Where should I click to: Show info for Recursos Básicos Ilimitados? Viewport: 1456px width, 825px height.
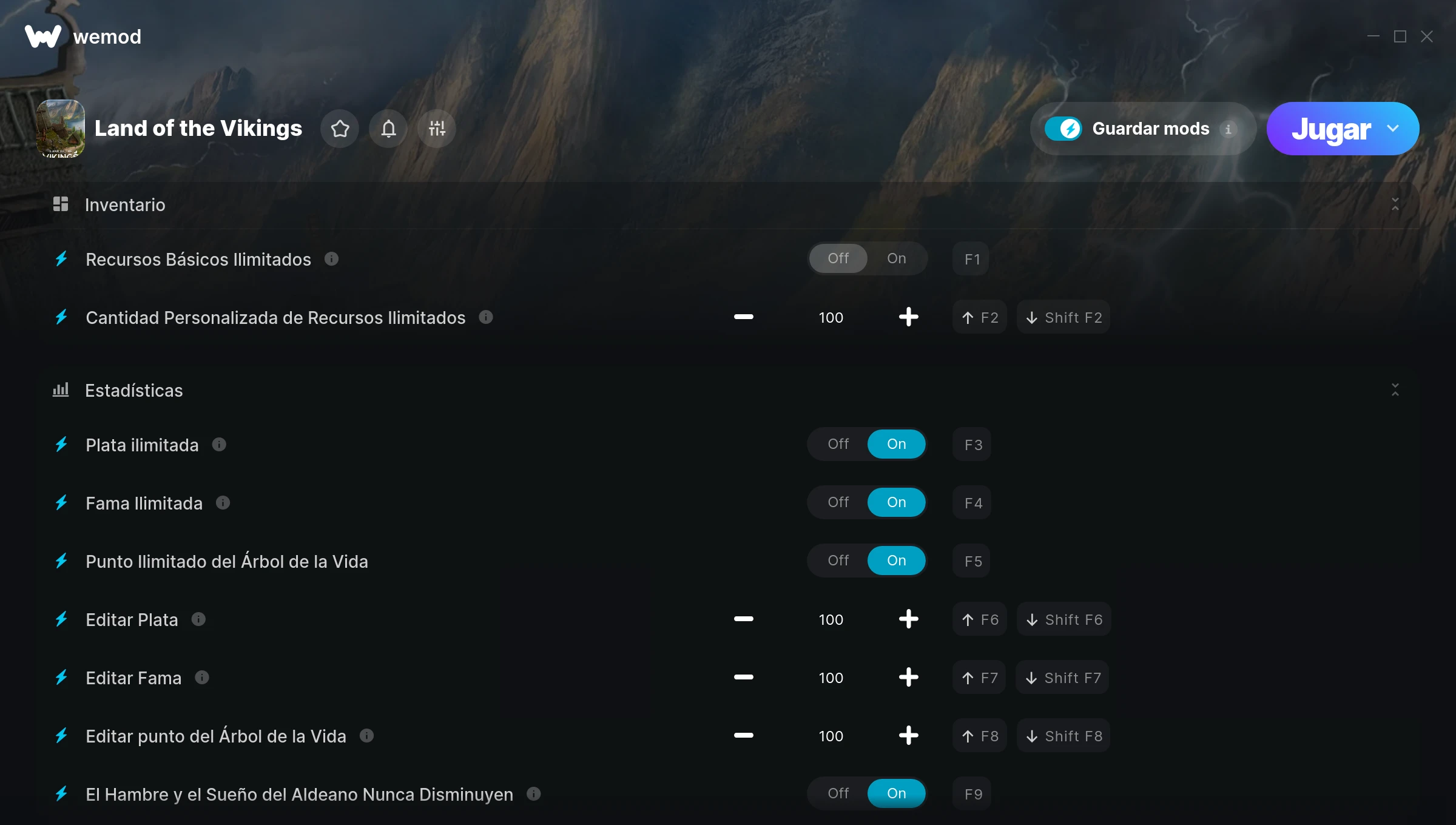pos(331,259)
